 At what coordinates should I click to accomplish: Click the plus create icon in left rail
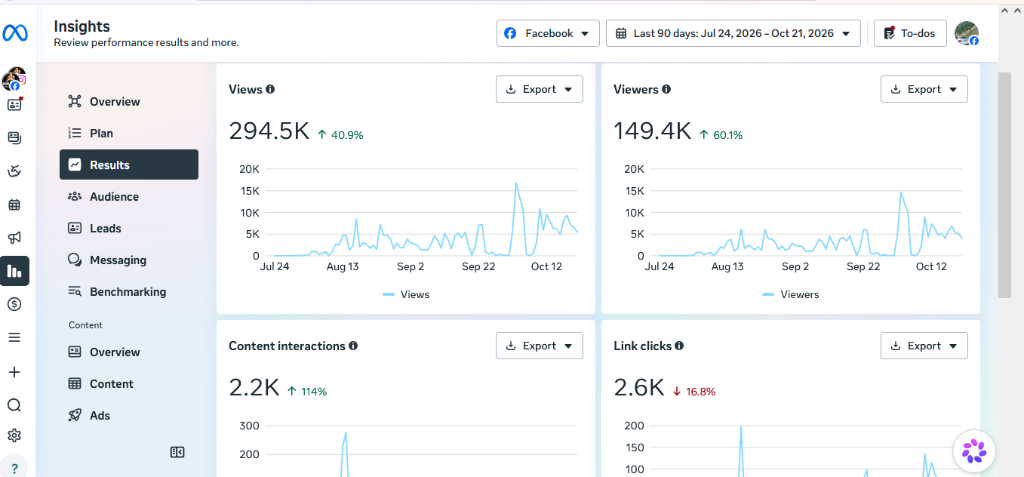(14, 372)
